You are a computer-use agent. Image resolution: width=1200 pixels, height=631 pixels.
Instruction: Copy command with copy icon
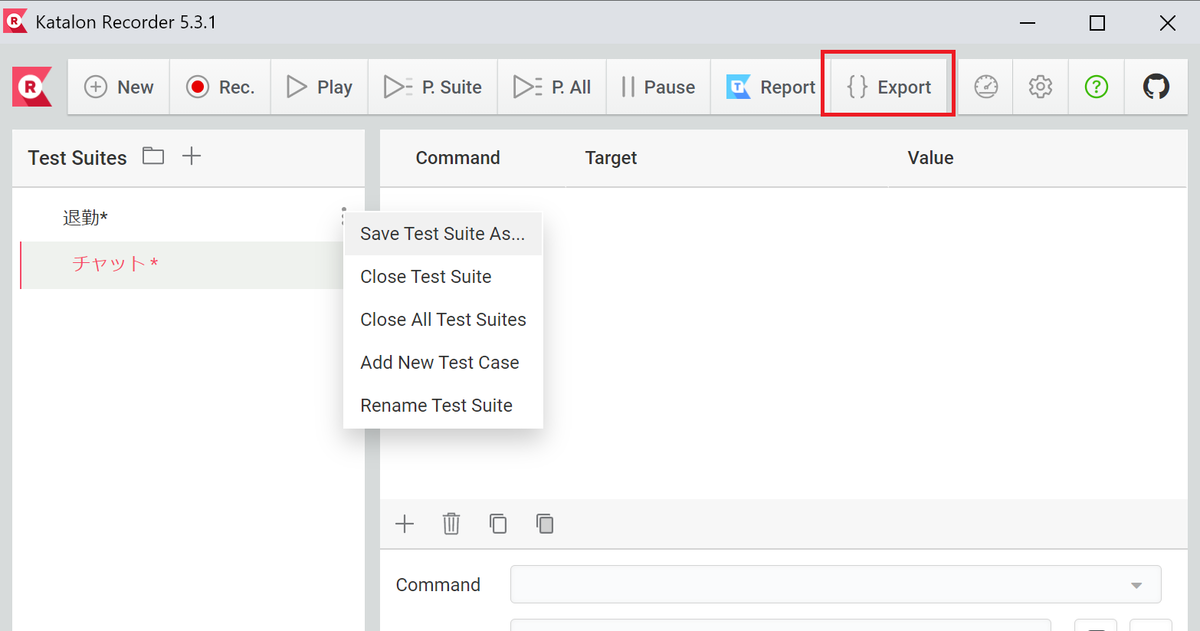pos(498,523)
